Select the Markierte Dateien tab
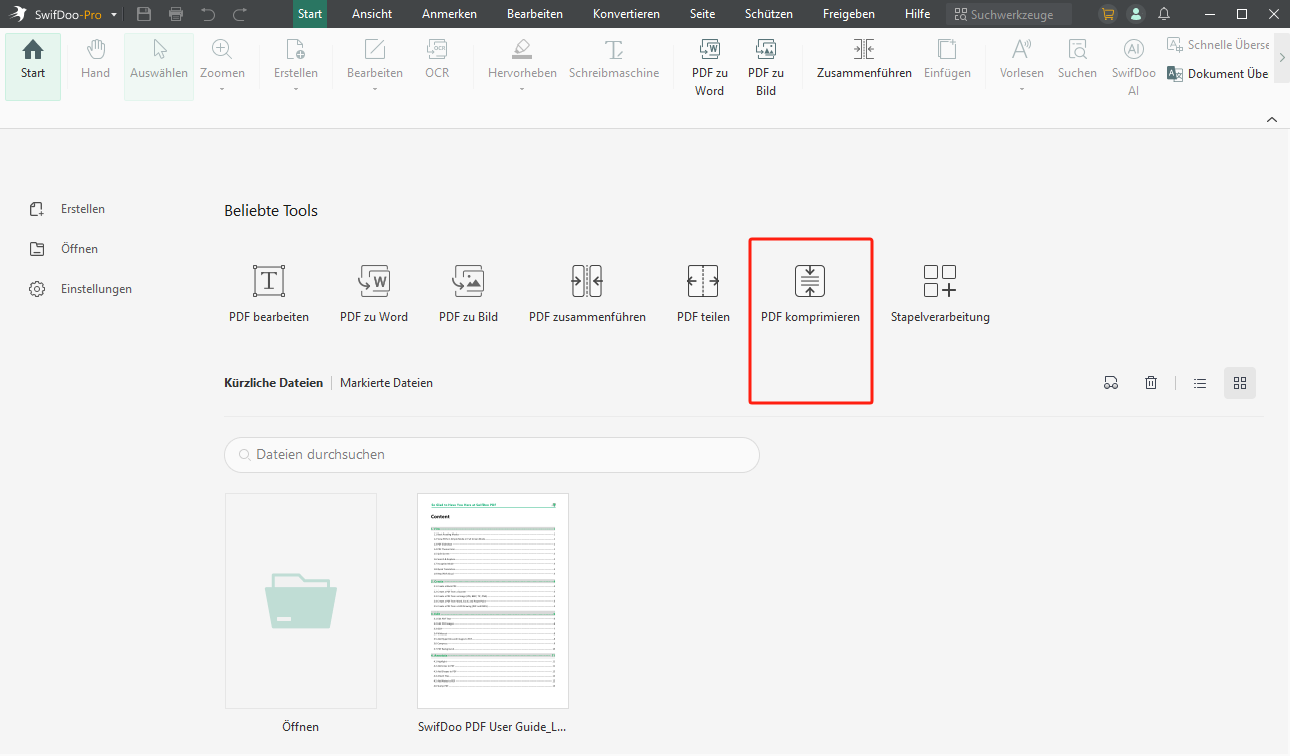 click(386, 383)
